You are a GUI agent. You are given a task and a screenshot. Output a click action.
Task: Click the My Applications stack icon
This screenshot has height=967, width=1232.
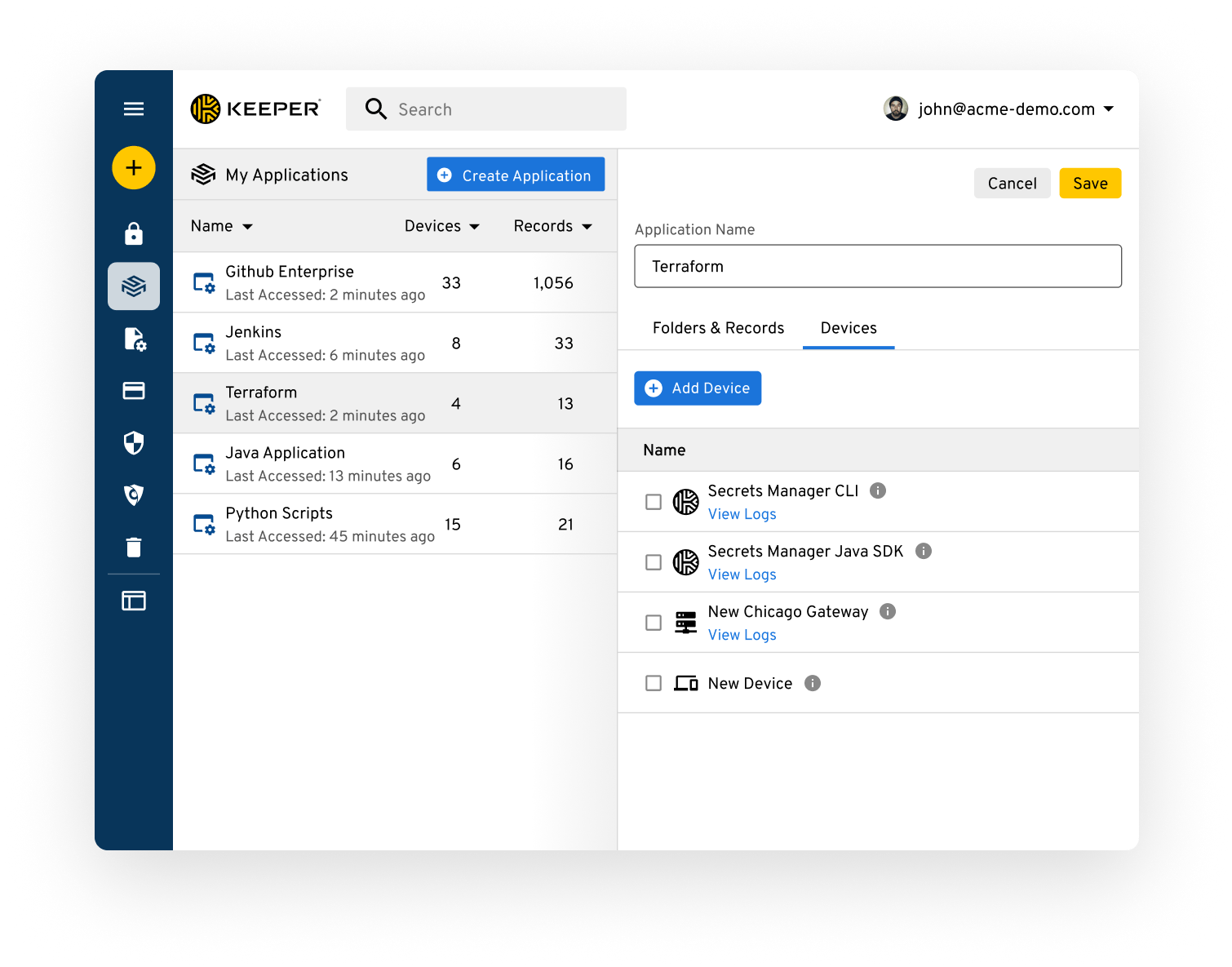203,175
